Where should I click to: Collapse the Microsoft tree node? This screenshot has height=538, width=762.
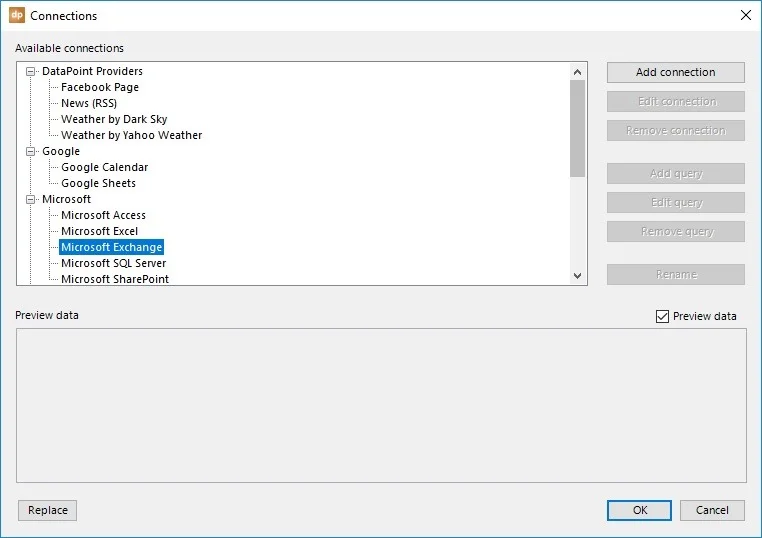tap(31, 199)
